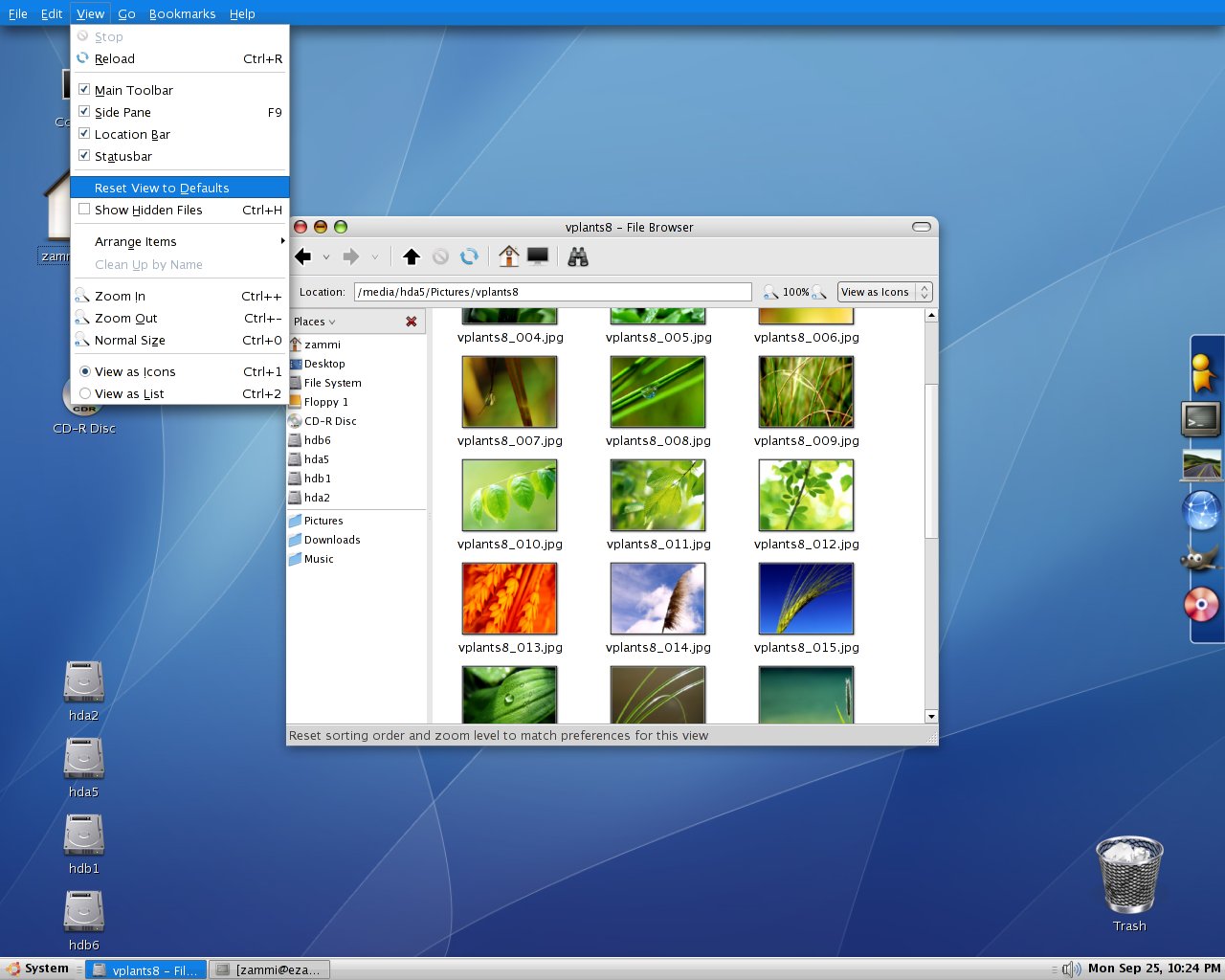The width and height of the screenshot is (1225, 980).
Task: Click the messenger buddy icon in dock
Action: click(x=1203, y=372)
